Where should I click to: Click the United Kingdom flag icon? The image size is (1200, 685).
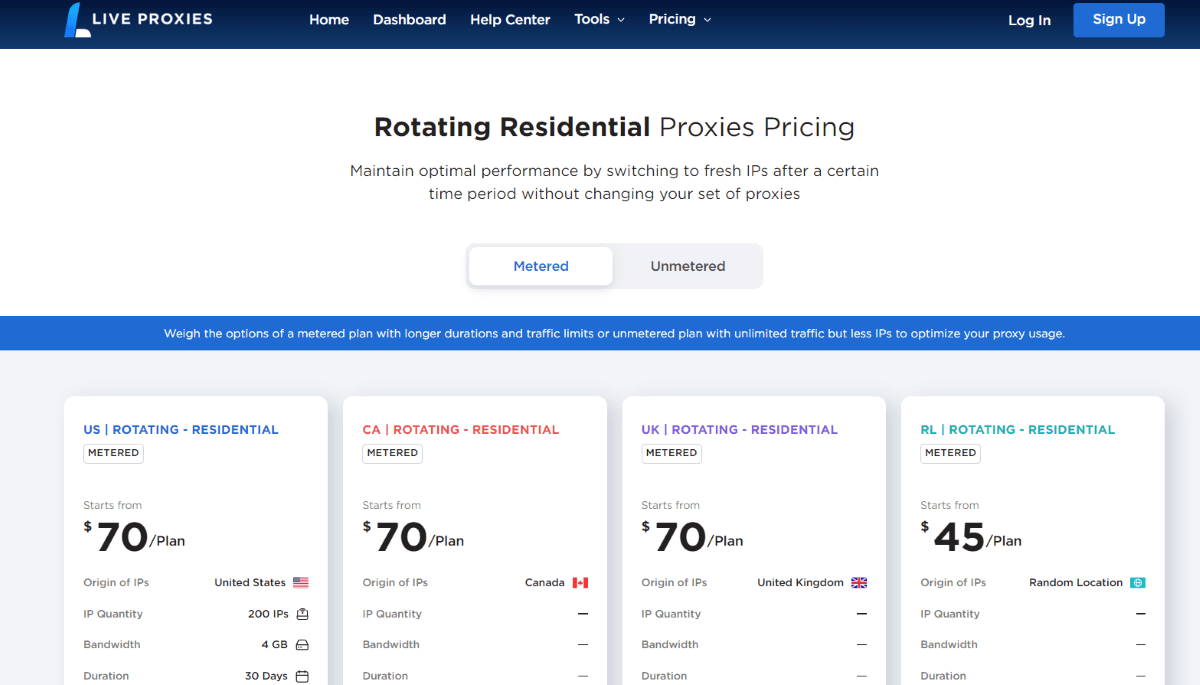[858, 582]
